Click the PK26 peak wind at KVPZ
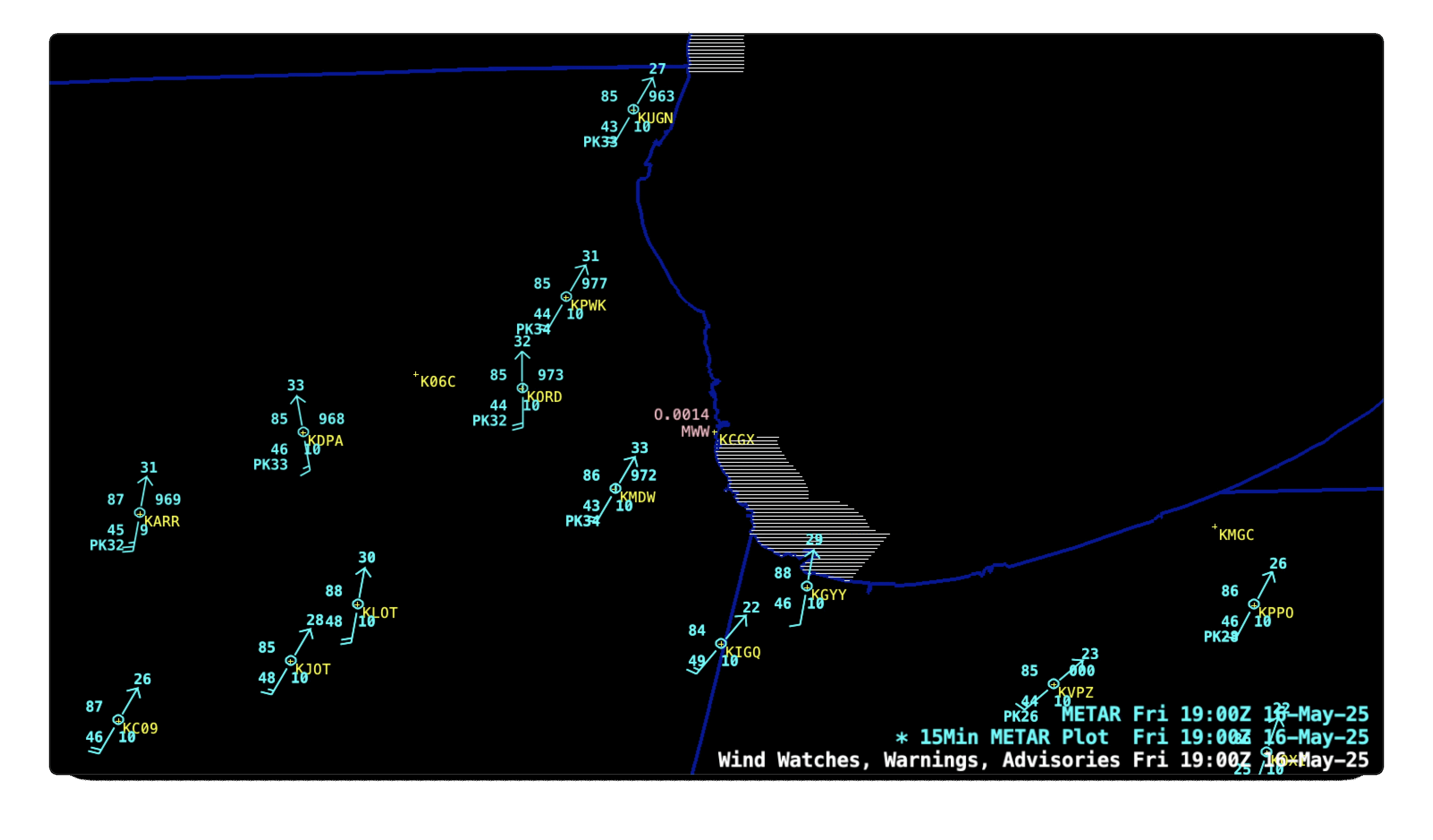 click(1020, 716)
